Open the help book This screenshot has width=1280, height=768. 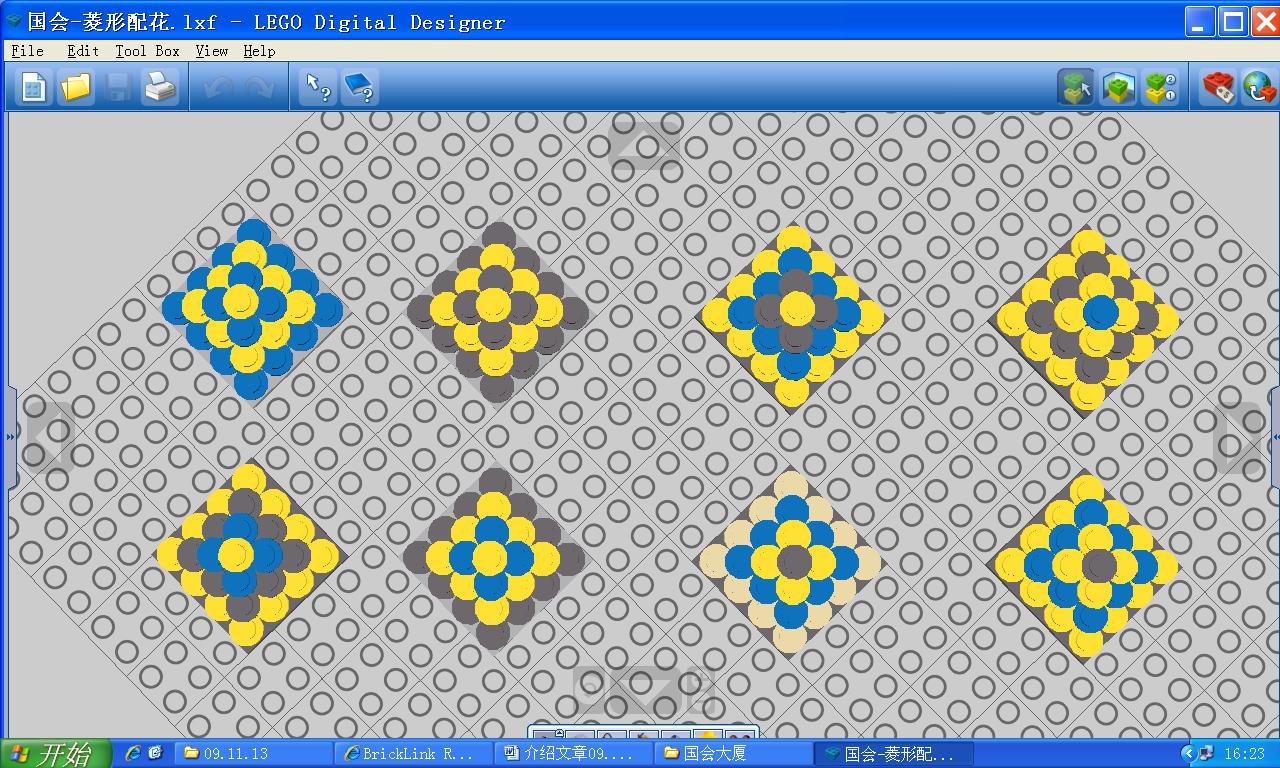point(360,88)
